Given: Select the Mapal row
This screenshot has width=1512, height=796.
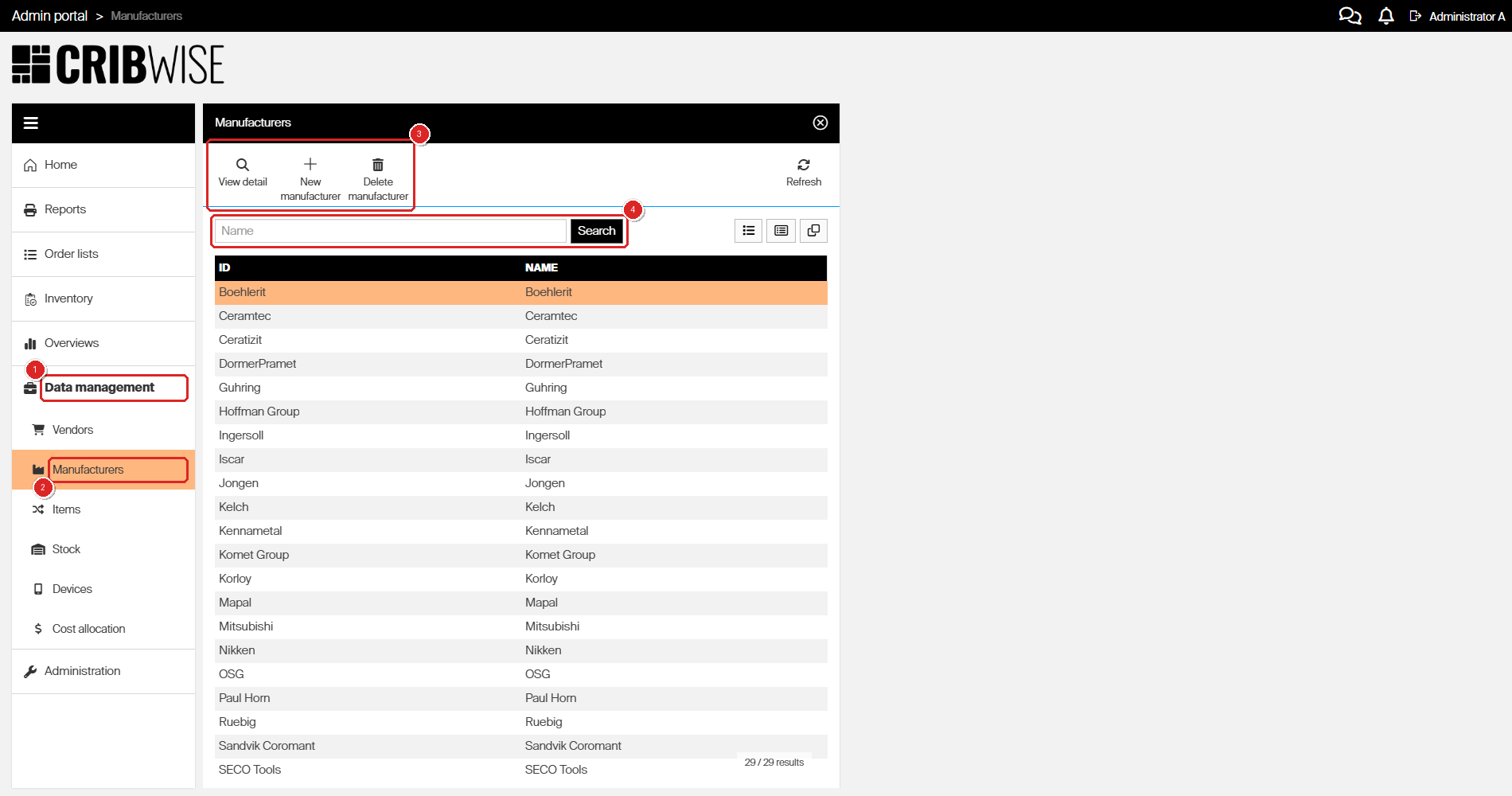Looking at the screenshot, I should click(x=521, y=603).
